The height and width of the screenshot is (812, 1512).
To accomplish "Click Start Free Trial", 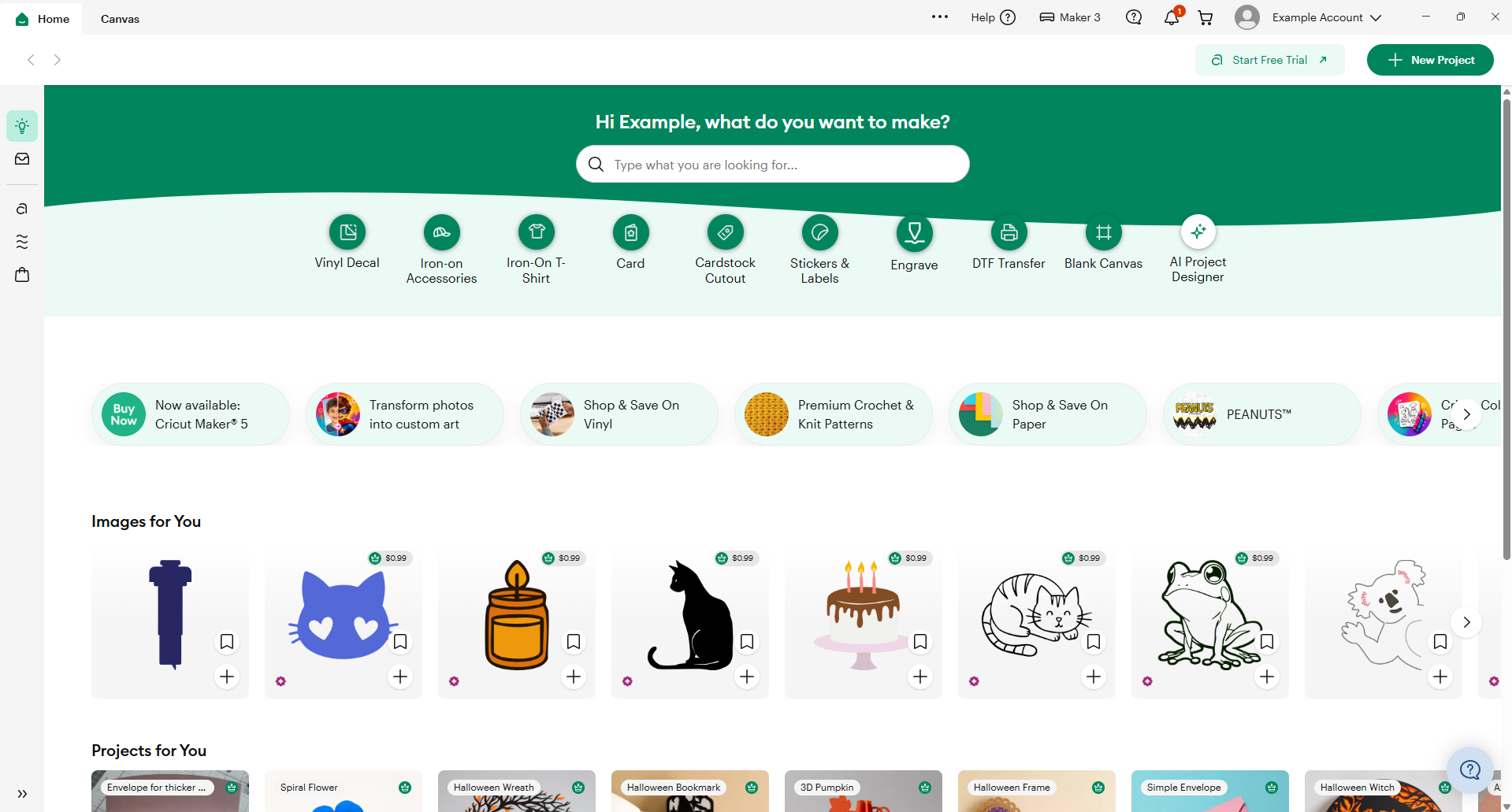I will 1269,60.
